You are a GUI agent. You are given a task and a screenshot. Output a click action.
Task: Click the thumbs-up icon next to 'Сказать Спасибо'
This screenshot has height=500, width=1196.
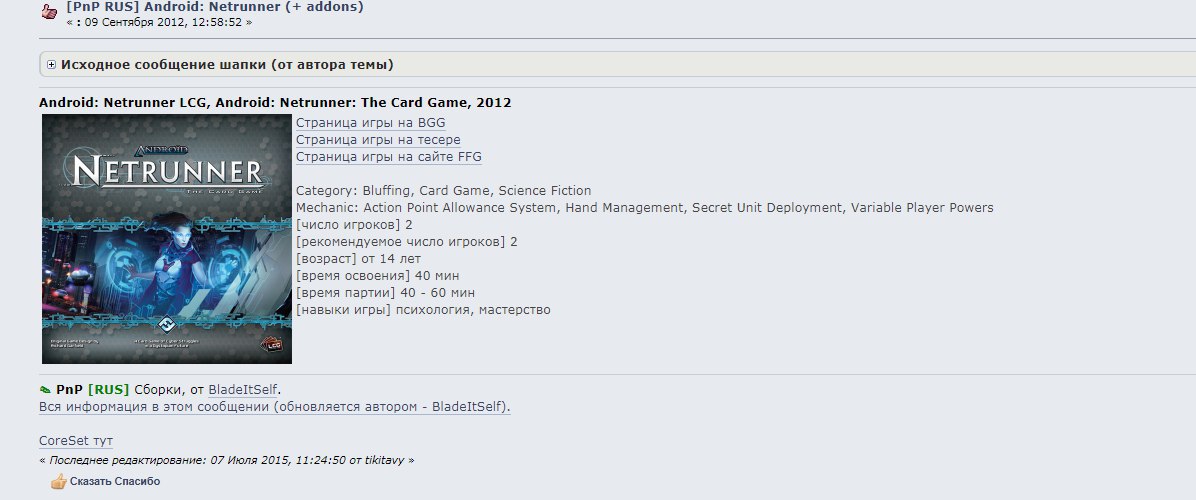tap(59, 482)
